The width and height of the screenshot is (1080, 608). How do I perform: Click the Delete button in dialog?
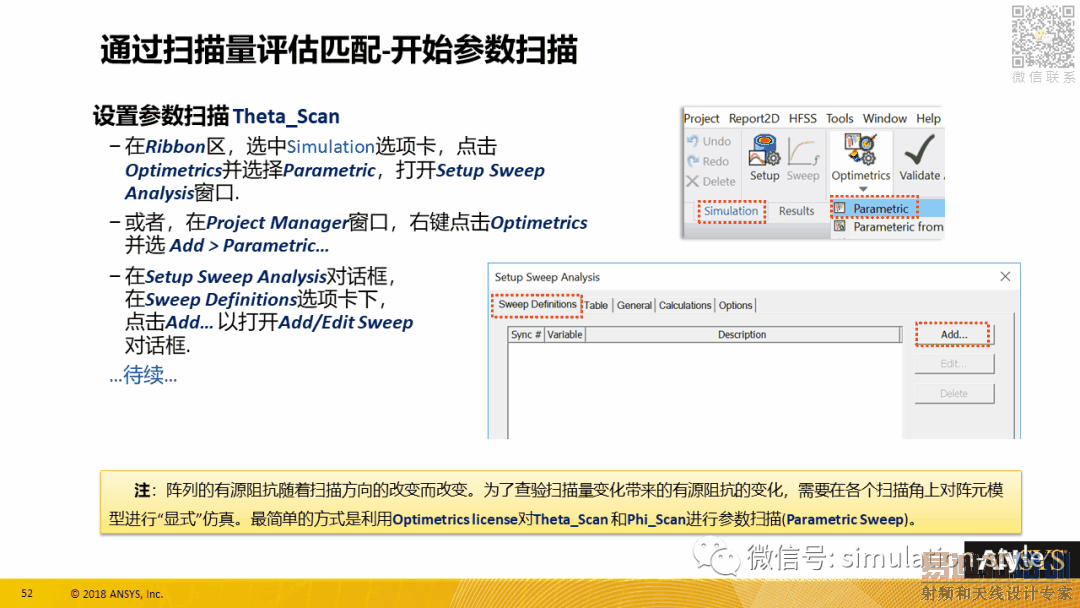(x=954, y=393)
